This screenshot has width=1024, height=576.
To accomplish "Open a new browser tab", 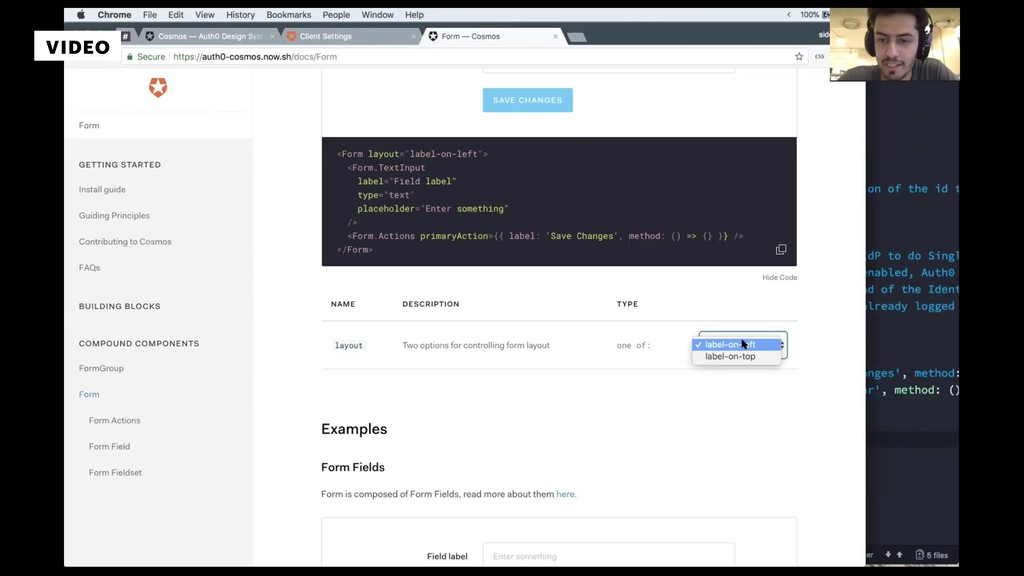I will coord(577,37).
